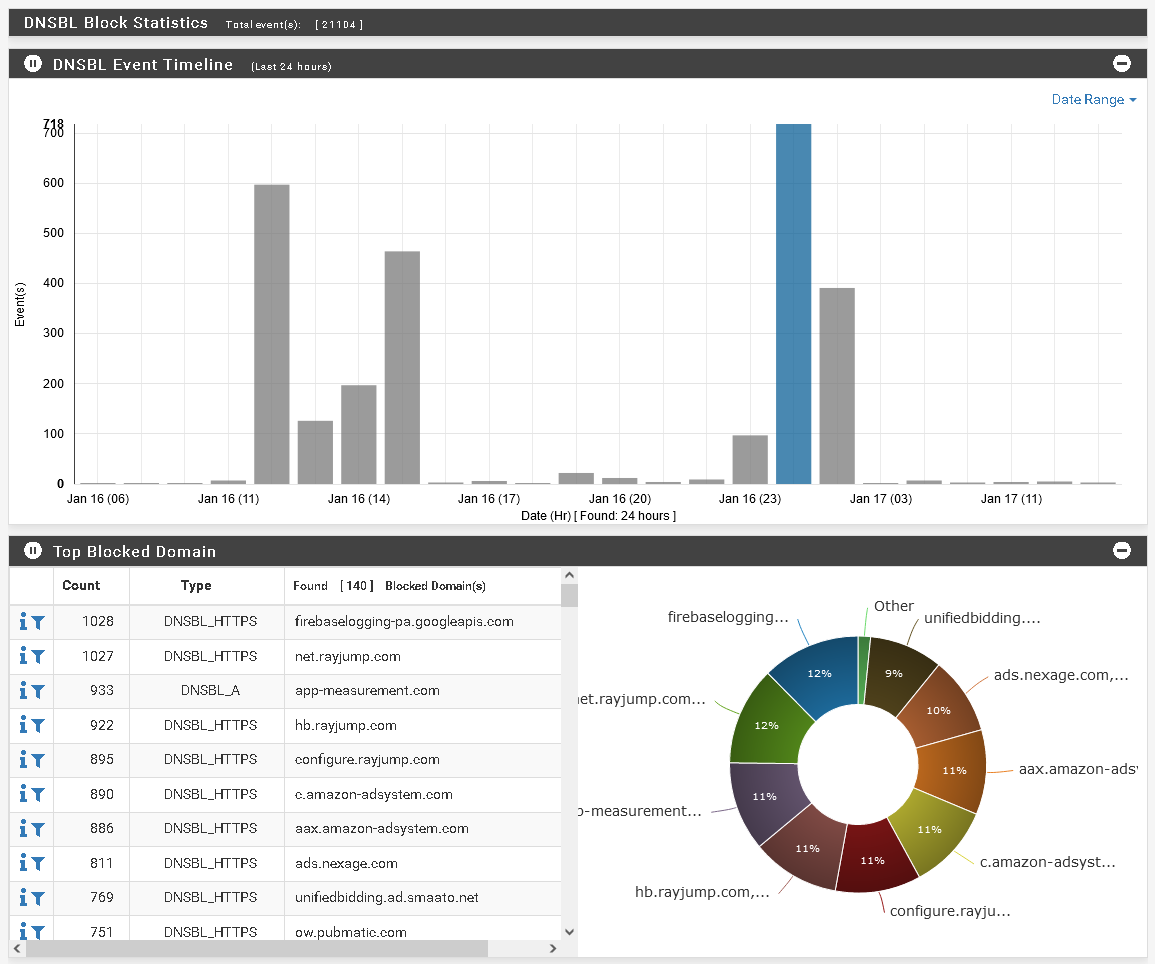
Task: Click the c.amazon-adsyst… pie label
Action: click(1047, 862)
